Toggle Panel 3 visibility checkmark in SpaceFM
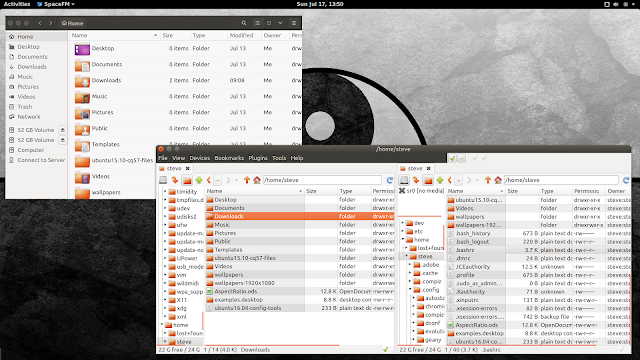640x360 pixels. point(474,158)
